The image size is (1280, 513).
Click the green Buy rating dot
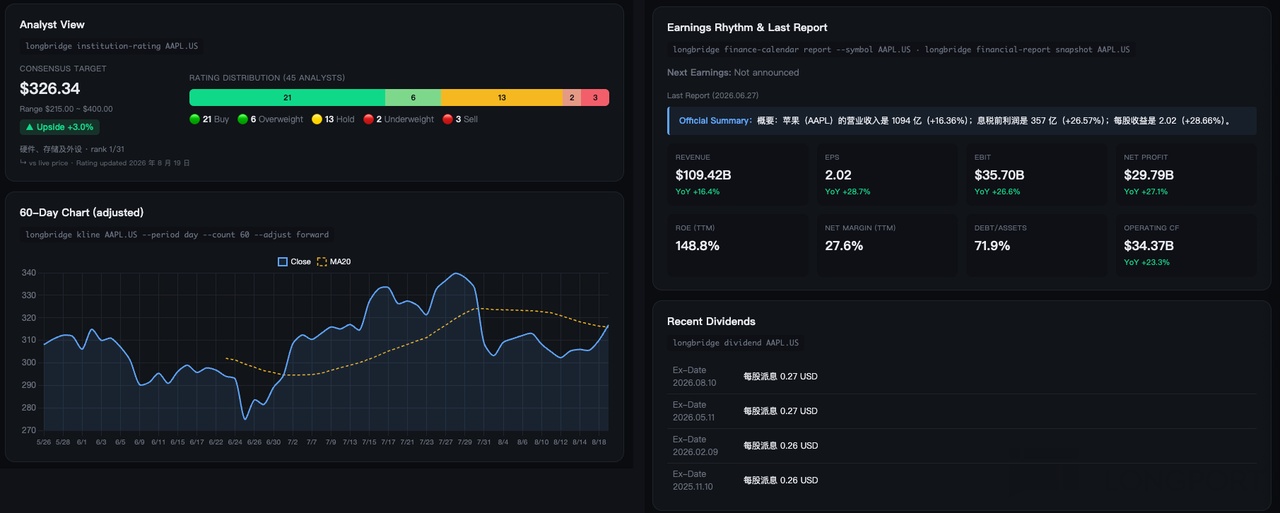point(195,119)
